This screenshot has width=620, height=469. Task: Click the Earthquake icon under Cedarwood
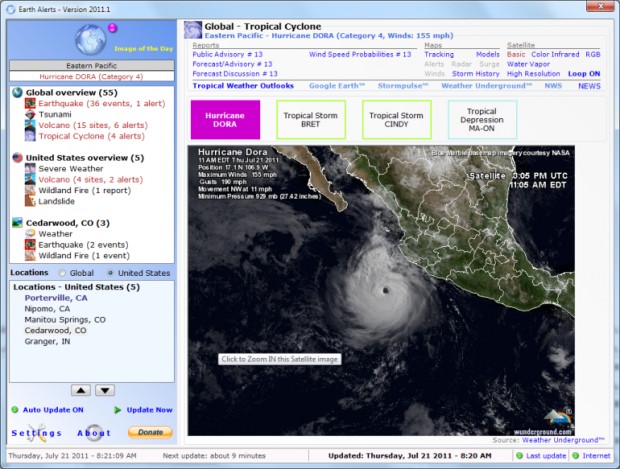30,244
